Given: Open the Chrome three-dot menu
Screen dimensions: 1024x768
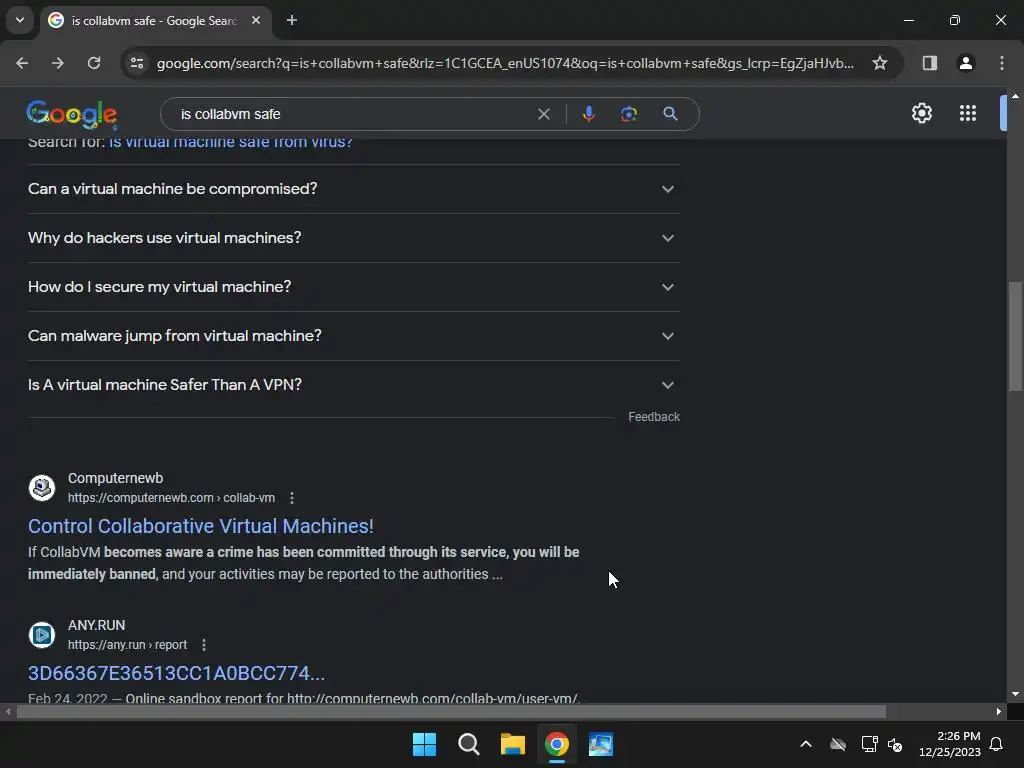Looking at the screenshot, I should point(1001,63).
